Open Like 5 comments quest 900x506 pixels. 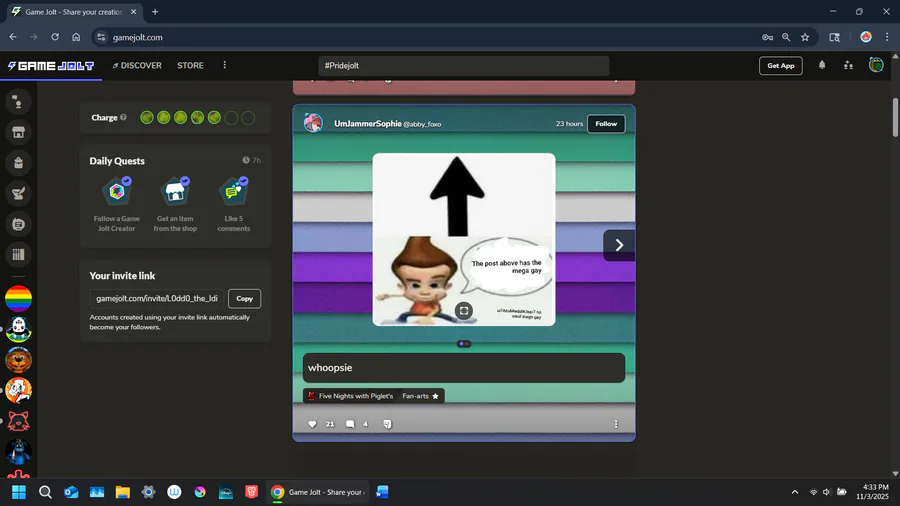pyautogui.click(x=234, y=204)
